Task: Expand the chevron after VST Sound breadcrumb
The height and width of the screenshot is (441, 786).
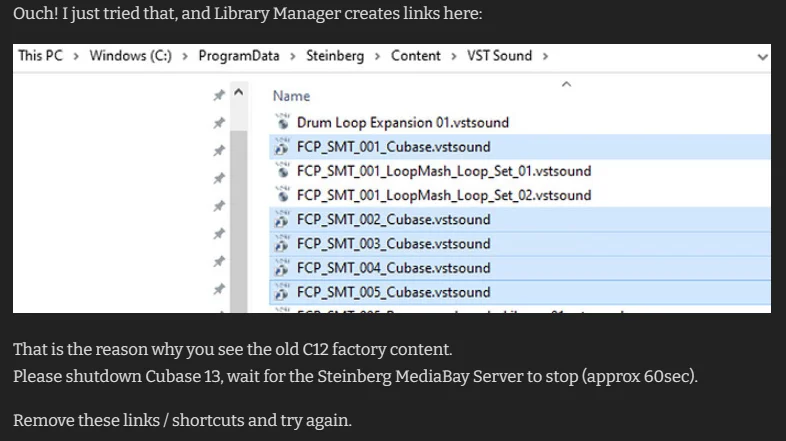Action: (x=545, y=56)
